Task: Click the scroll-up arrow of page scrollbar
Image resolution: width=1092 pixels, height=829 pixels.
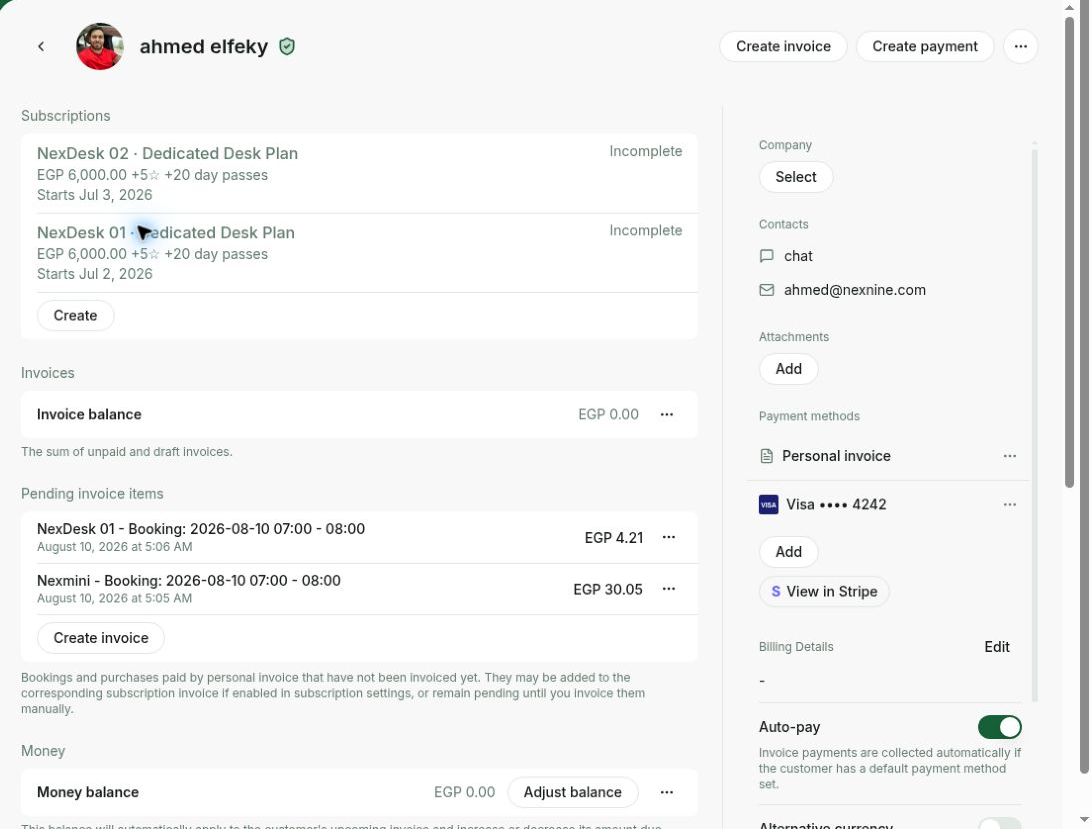Action: point(1070,7)
